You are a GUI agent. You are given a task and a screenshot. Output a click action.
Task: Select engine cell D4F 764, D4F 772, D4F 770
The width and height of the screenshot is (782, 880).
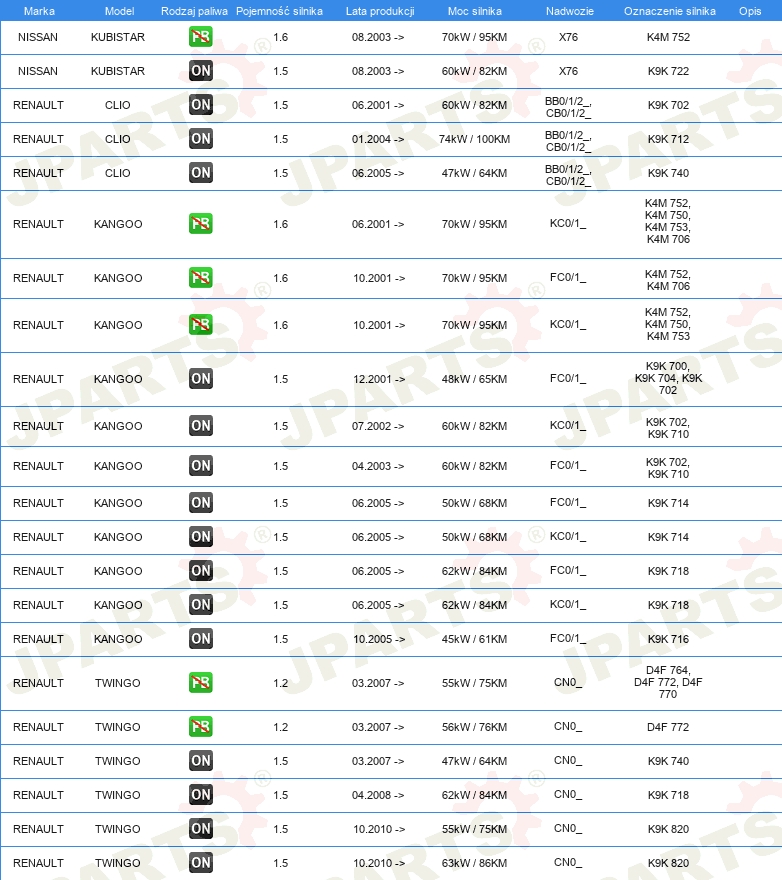click(x=668, y=682)
